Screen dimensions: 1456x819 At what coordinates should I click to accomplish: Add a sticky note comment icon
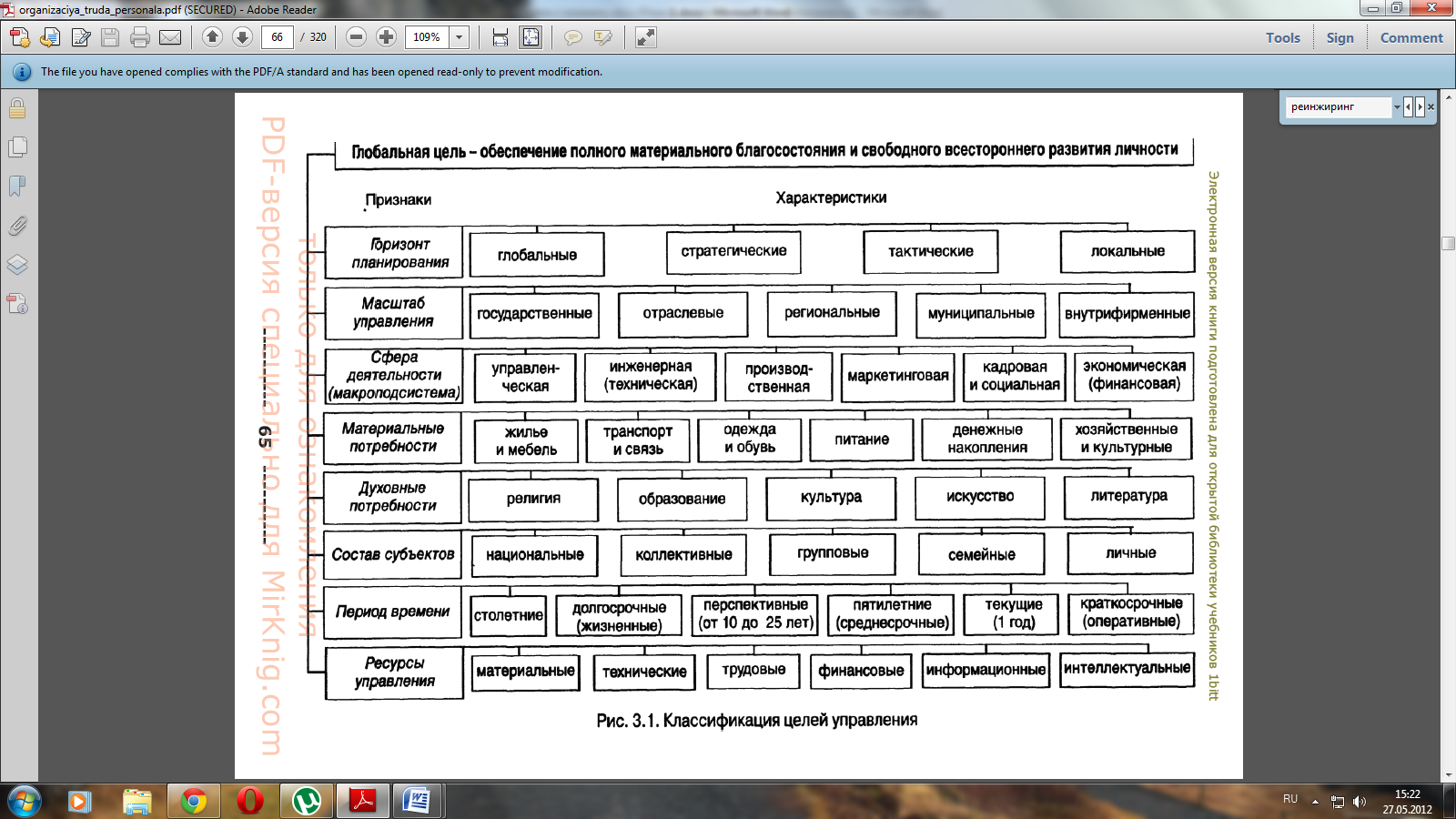[x=572, y=37]
